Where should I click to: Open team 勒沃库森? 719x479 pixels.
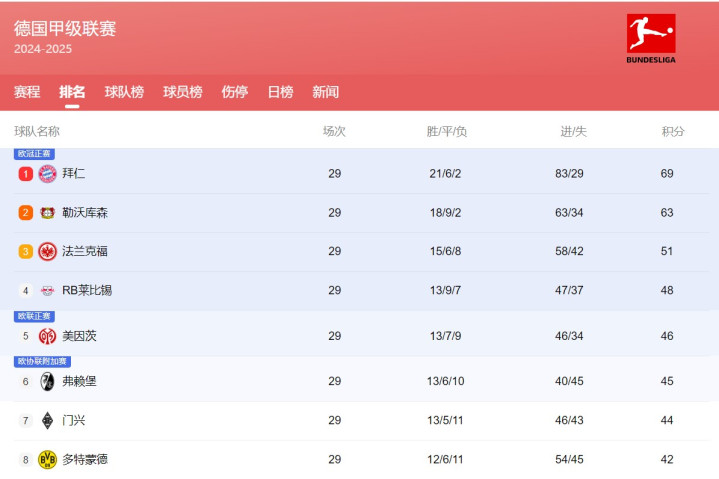pyautogui.click(x=85, y=213)
